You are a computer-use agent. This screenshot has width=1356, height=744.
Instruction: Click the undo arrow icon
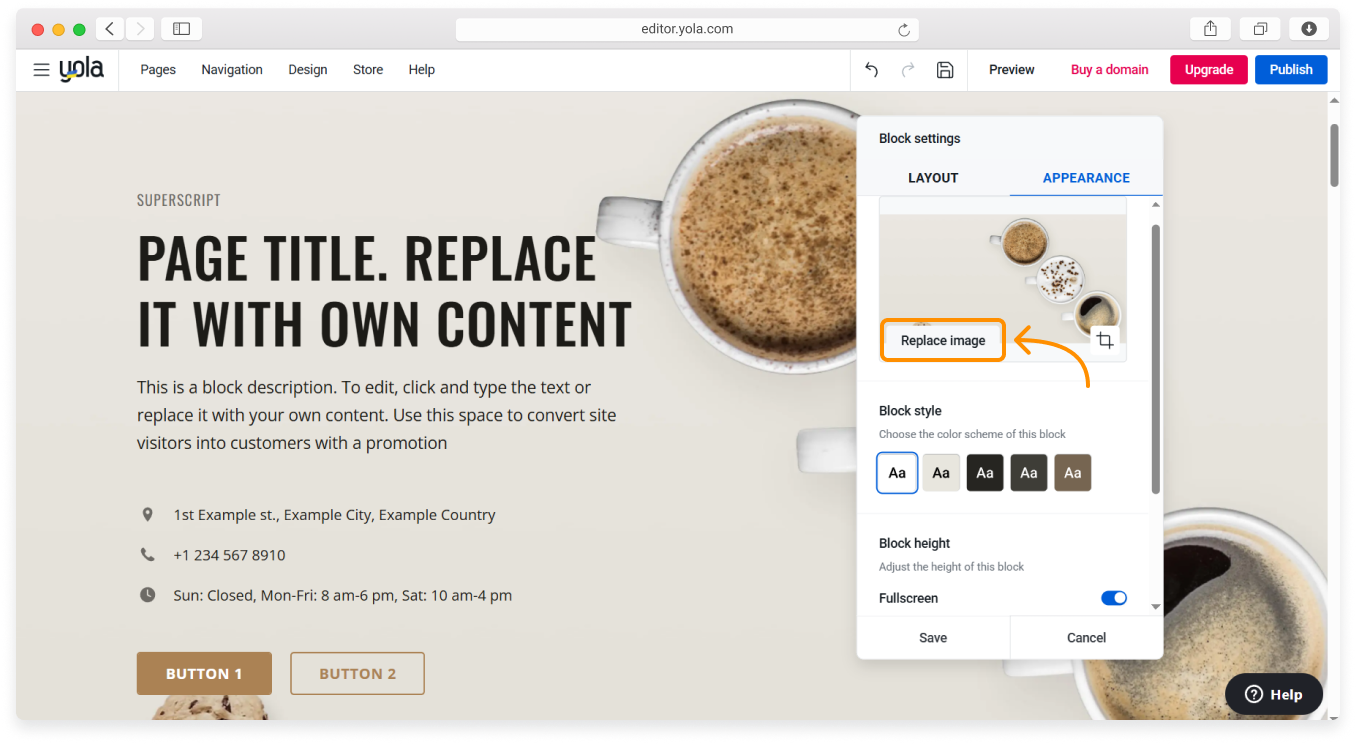tap(871, 70)
